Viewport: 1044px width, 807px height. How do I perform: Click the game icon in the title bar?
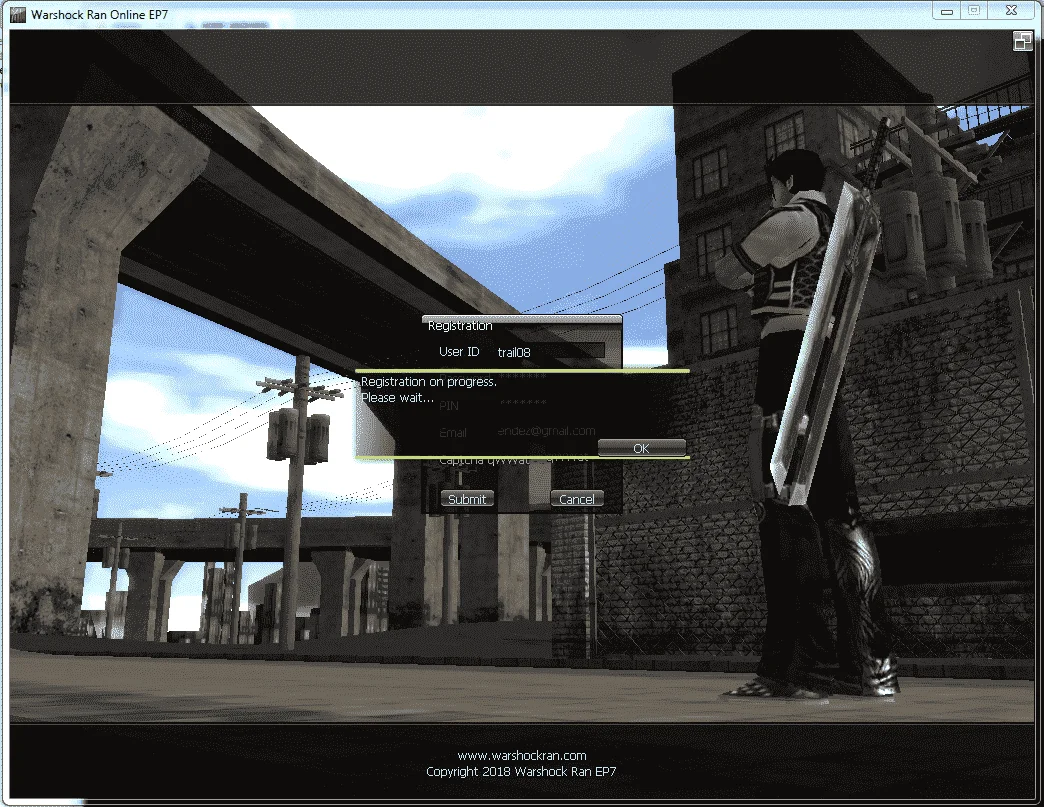click(x=18, y=15)
